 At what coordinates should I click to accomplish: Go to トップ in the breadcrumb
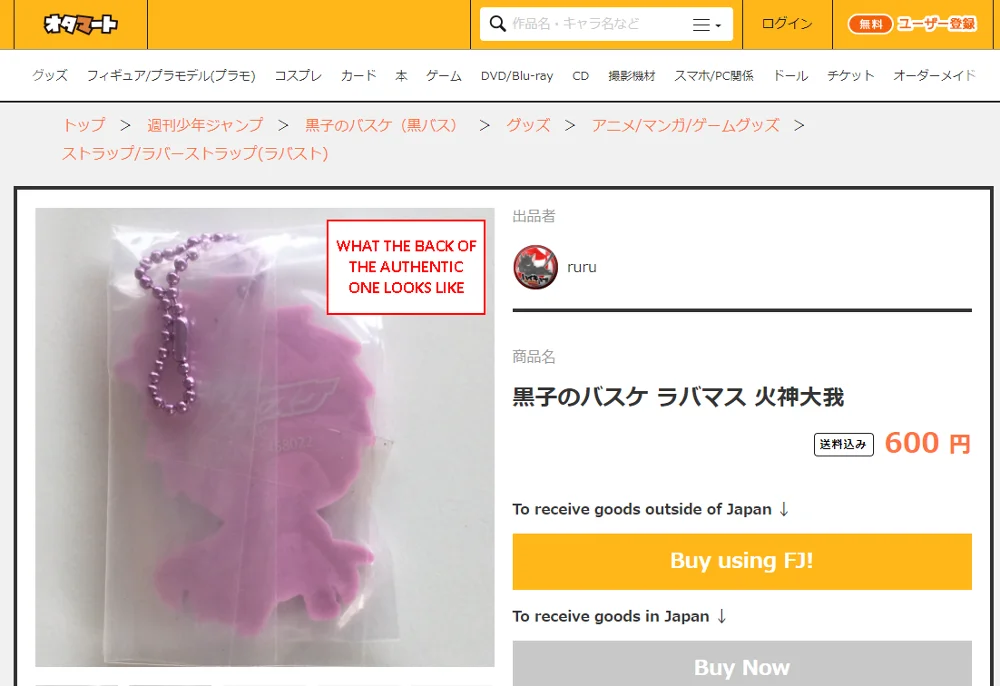[x=84, y=125]
